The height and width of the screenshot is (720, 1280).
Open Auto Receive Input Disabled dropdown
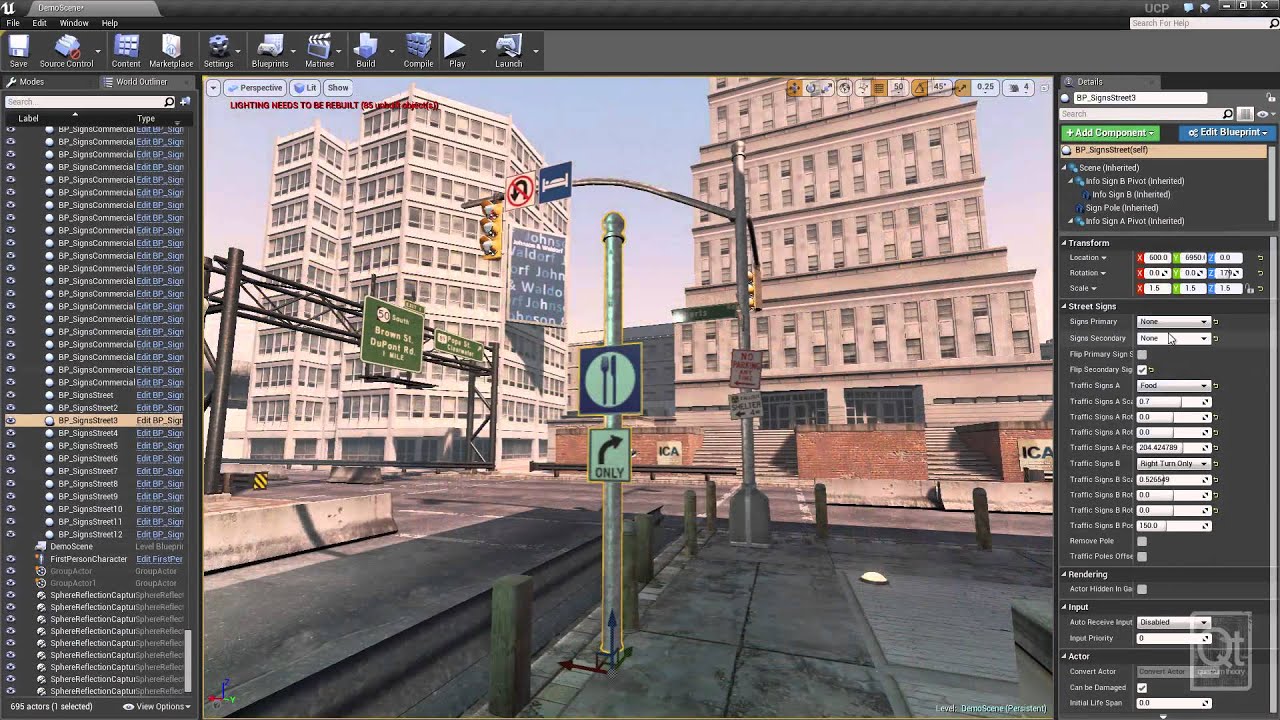point(1173,622)
